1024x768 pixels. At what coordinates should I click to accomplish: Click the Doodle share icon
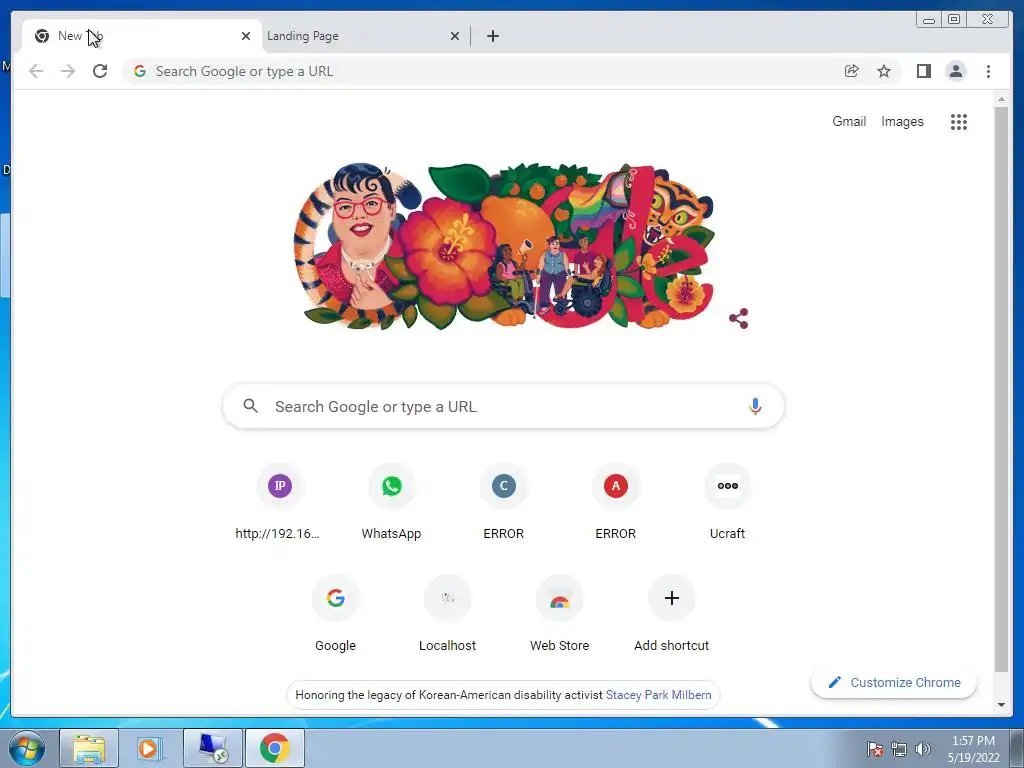click(739, 319)
